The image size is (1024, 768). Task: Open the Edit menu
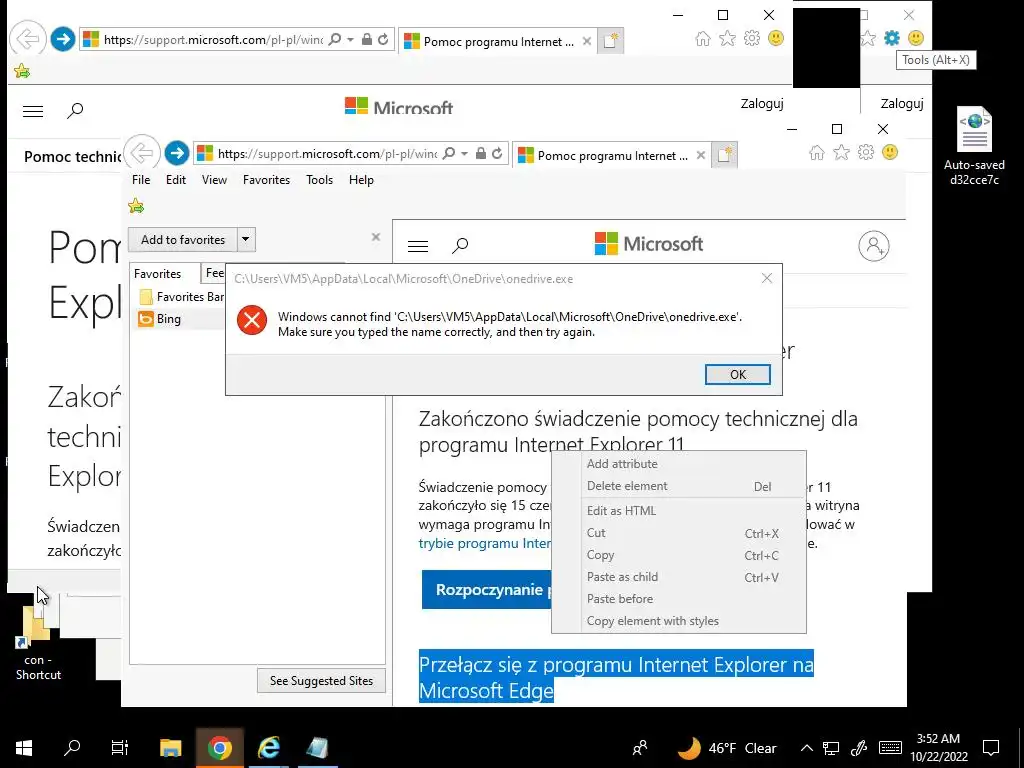click(176, 180)
